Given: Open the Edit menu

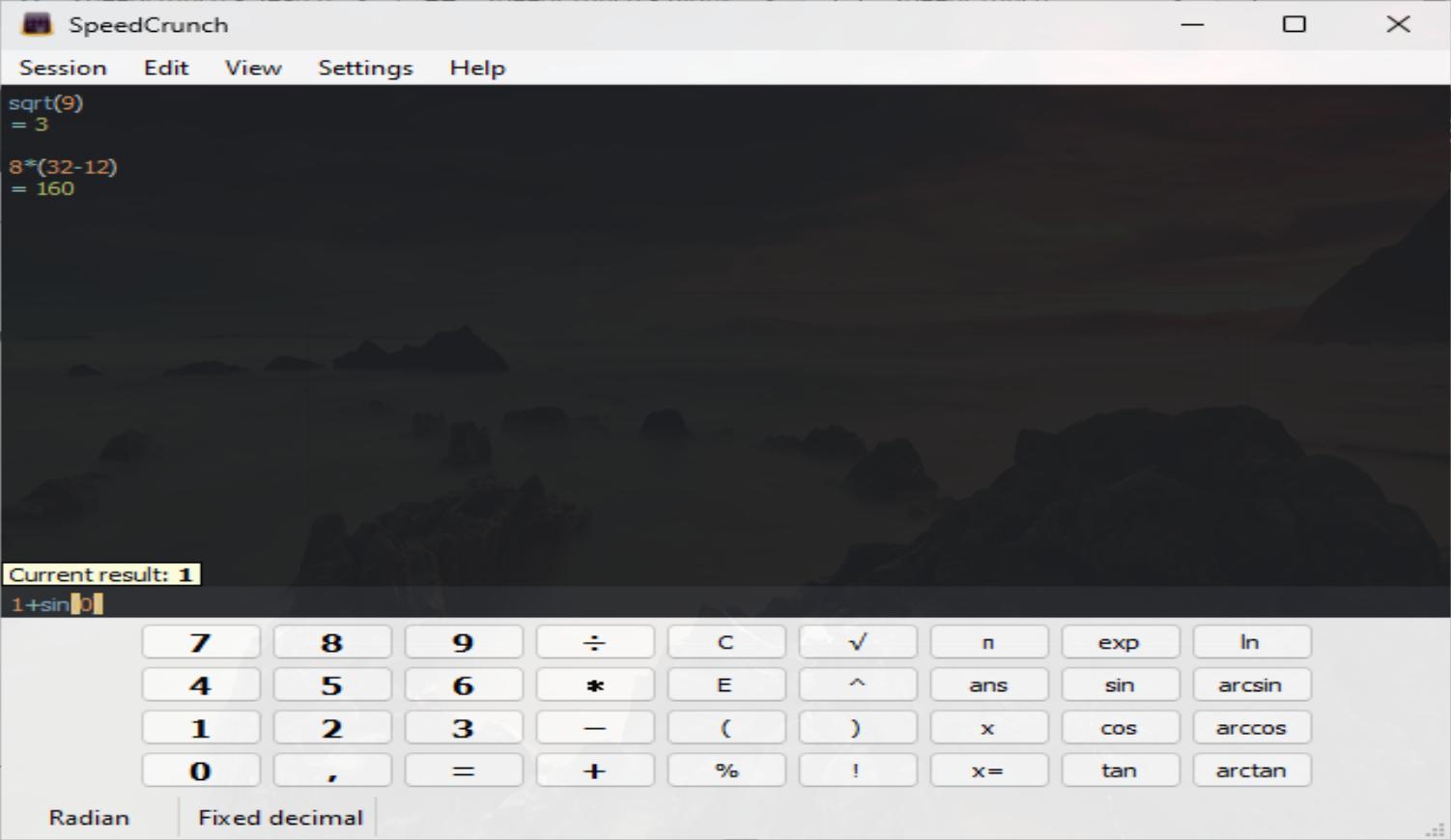Looking at the screenshot, I should coord(166,68).
